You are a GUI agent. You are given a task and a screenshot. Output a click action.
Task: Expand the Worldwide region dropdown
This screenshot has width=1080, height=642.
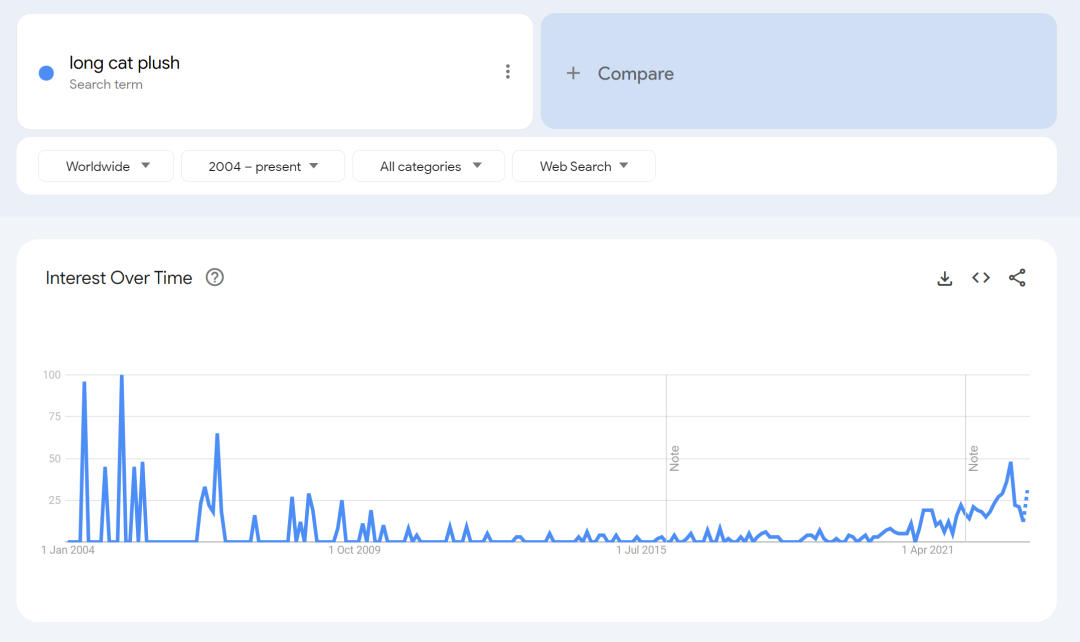click(106, 166)
